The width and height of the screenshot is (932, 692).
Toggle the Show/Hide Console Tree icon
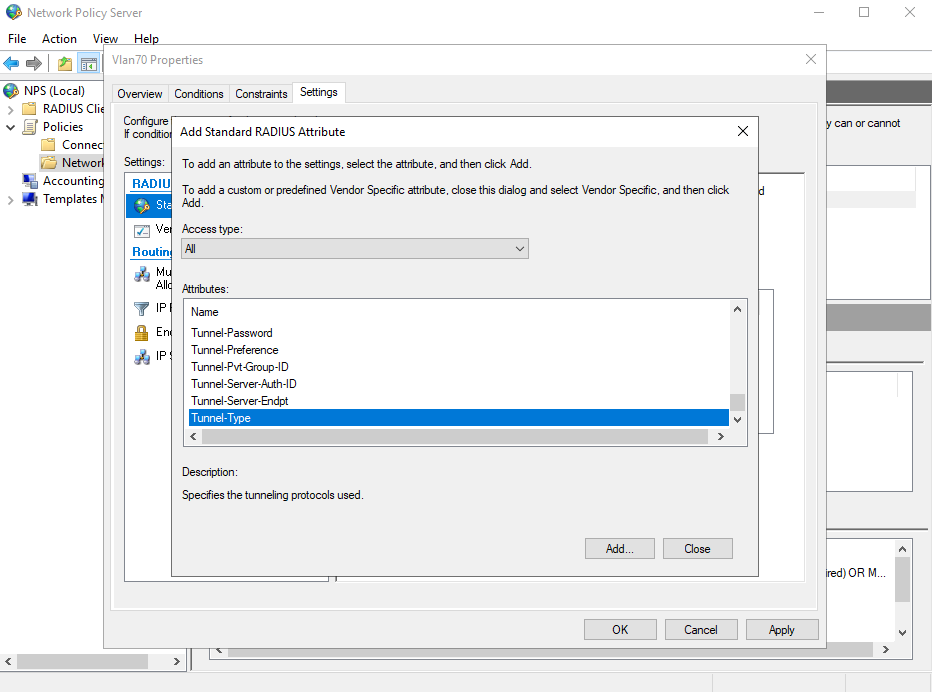pos(89,64)
